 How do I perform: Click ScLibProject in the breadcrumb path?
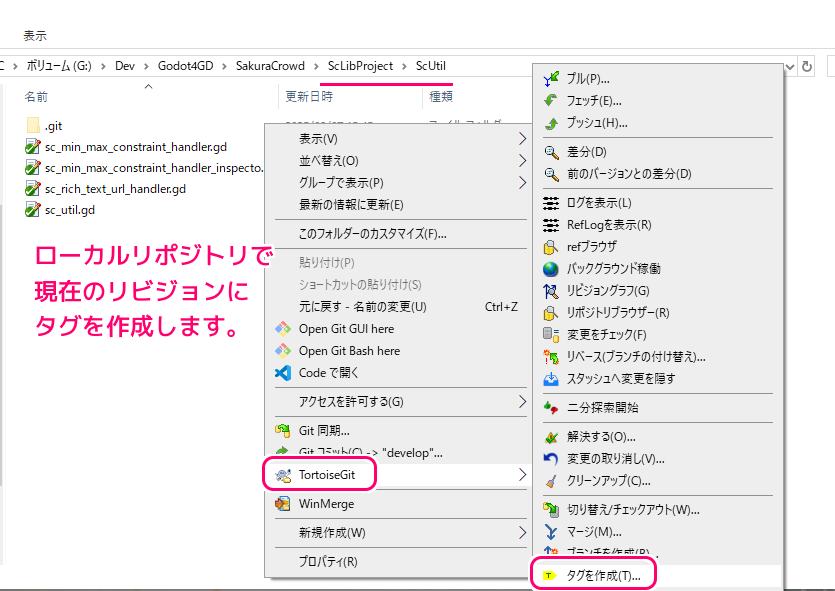point(361,66)
